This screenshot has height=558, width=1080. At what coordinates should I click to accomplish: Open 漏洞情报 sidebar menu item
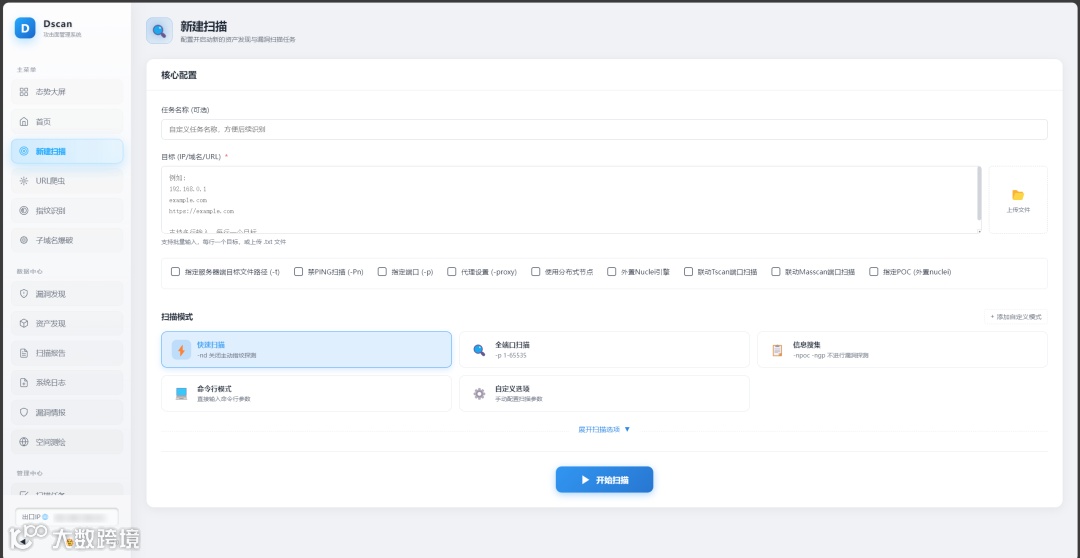pos(68,413)
